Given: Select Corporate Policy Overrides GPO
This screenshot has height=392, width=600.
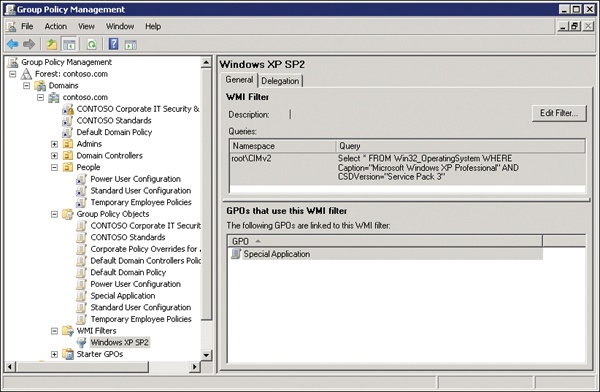Looking at the screenshot, I should tap(145, 249).
